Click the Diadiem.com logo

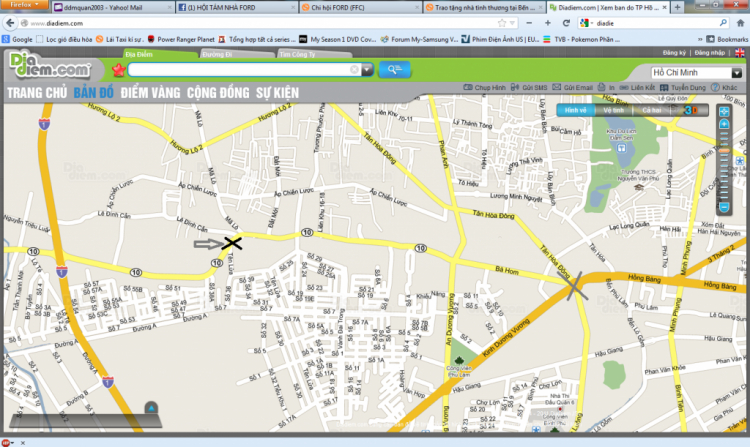(x=50, y=67)
